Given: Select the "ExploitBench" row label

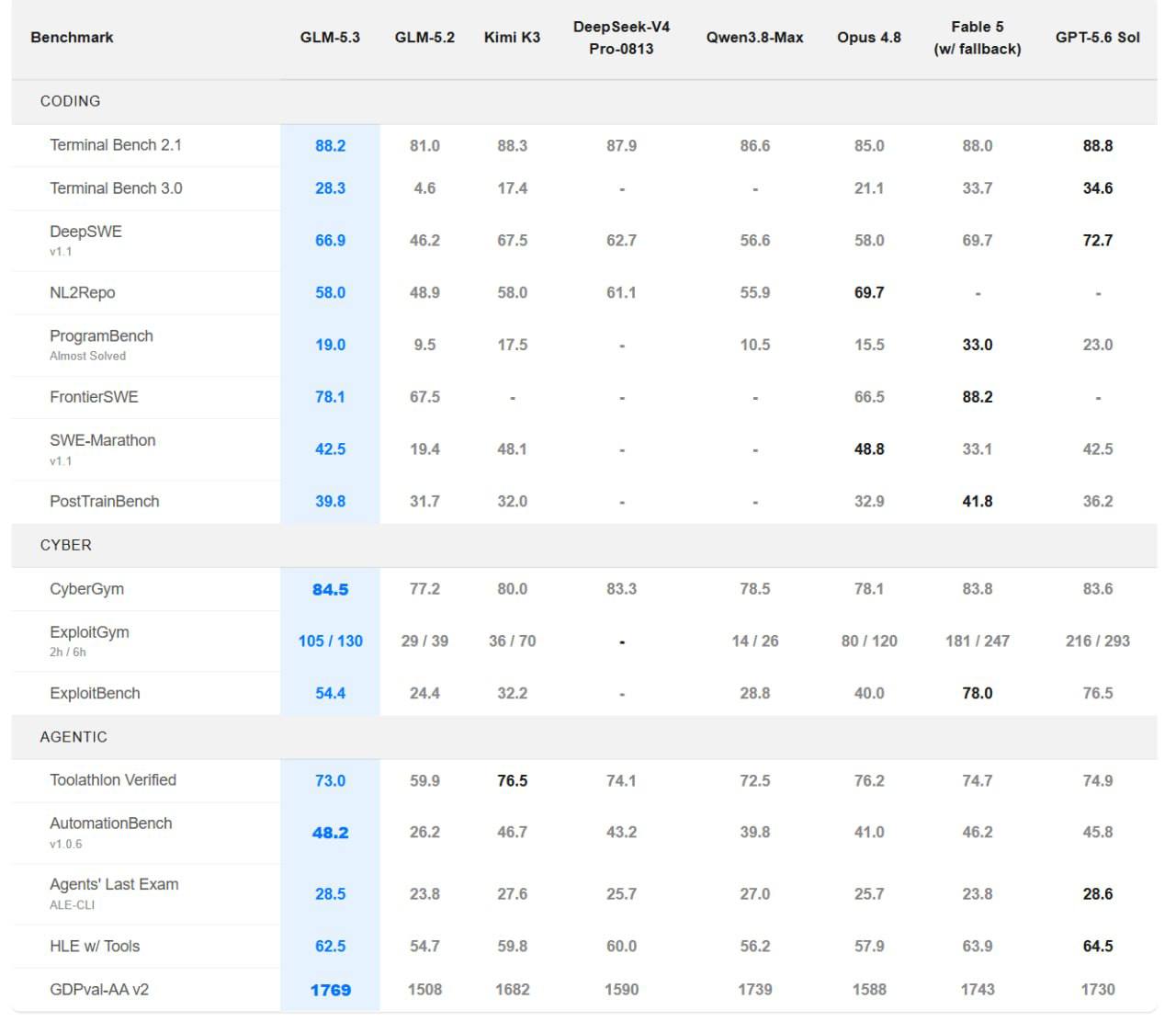Looking at the screenshot, I should click(x=95, y=694).
